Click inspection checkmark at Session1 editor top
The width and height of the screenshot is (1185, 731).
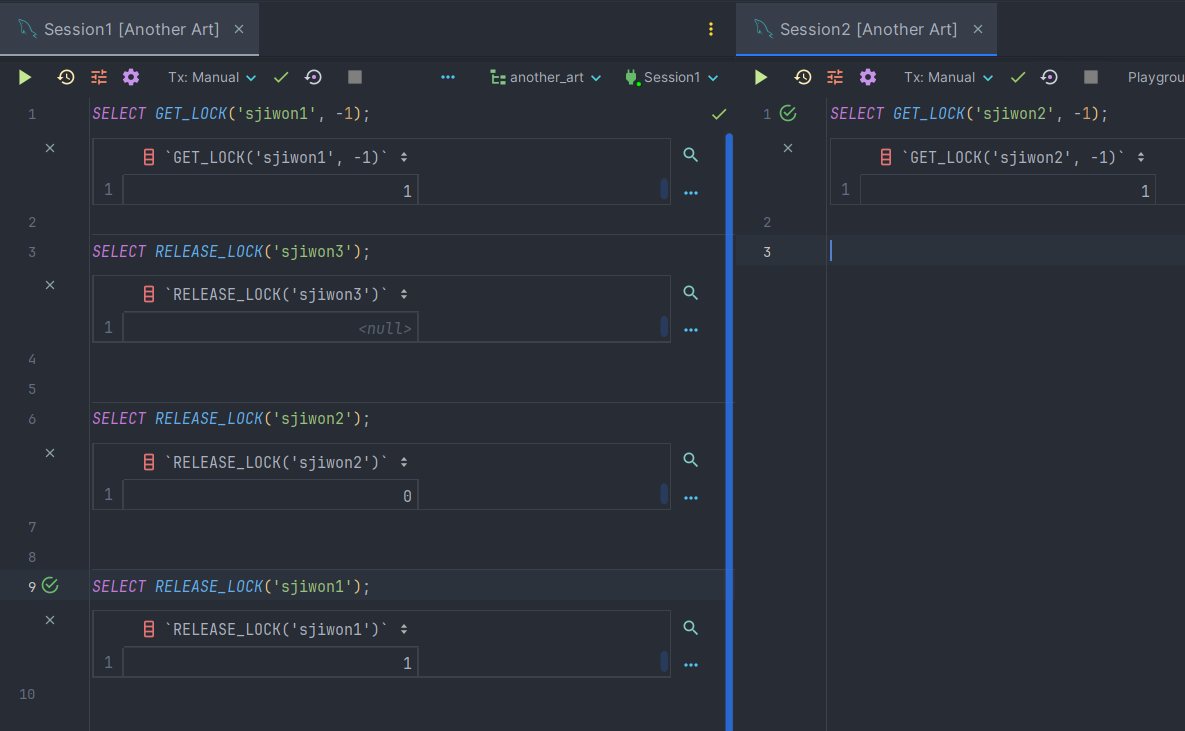click(719, 114)
